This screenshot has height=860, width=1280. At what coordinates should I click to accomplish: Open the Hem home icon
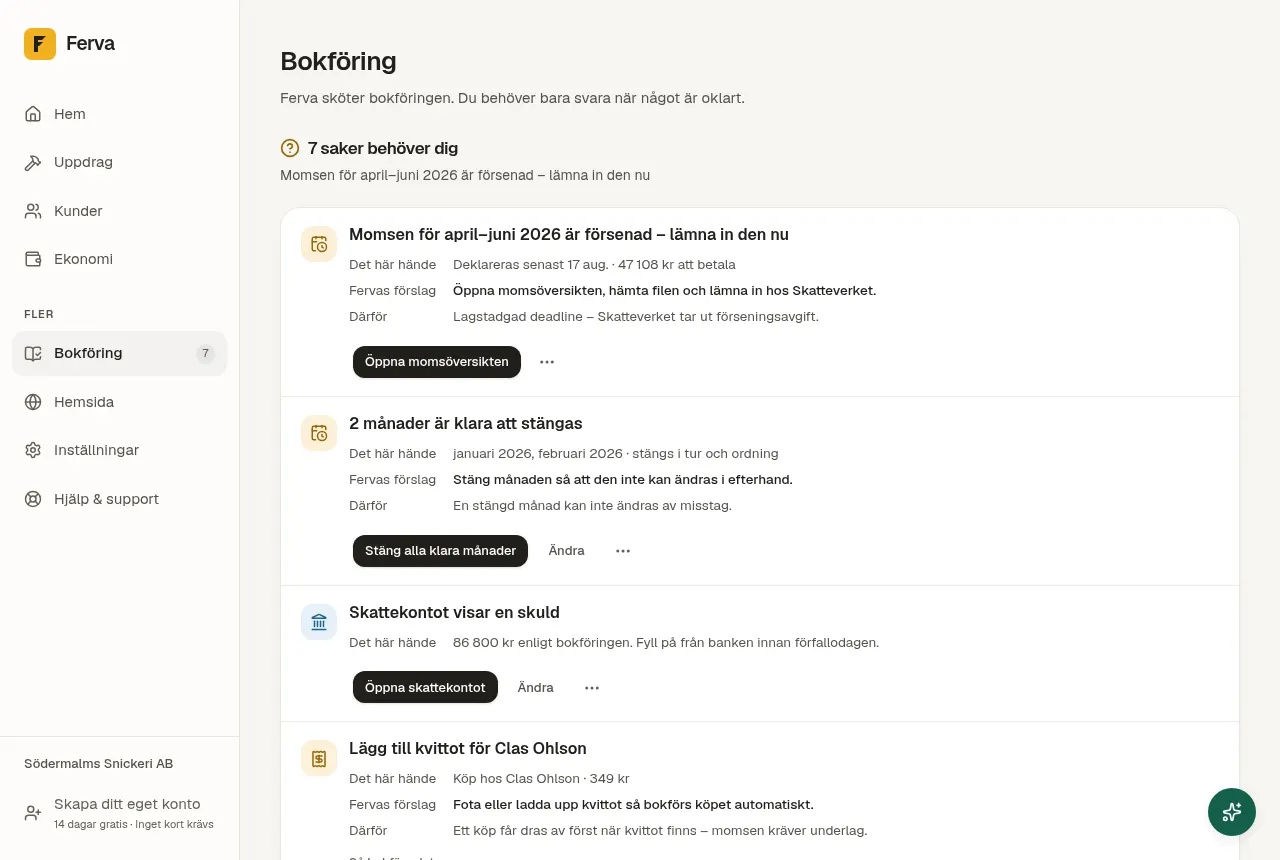pos(33,114)
